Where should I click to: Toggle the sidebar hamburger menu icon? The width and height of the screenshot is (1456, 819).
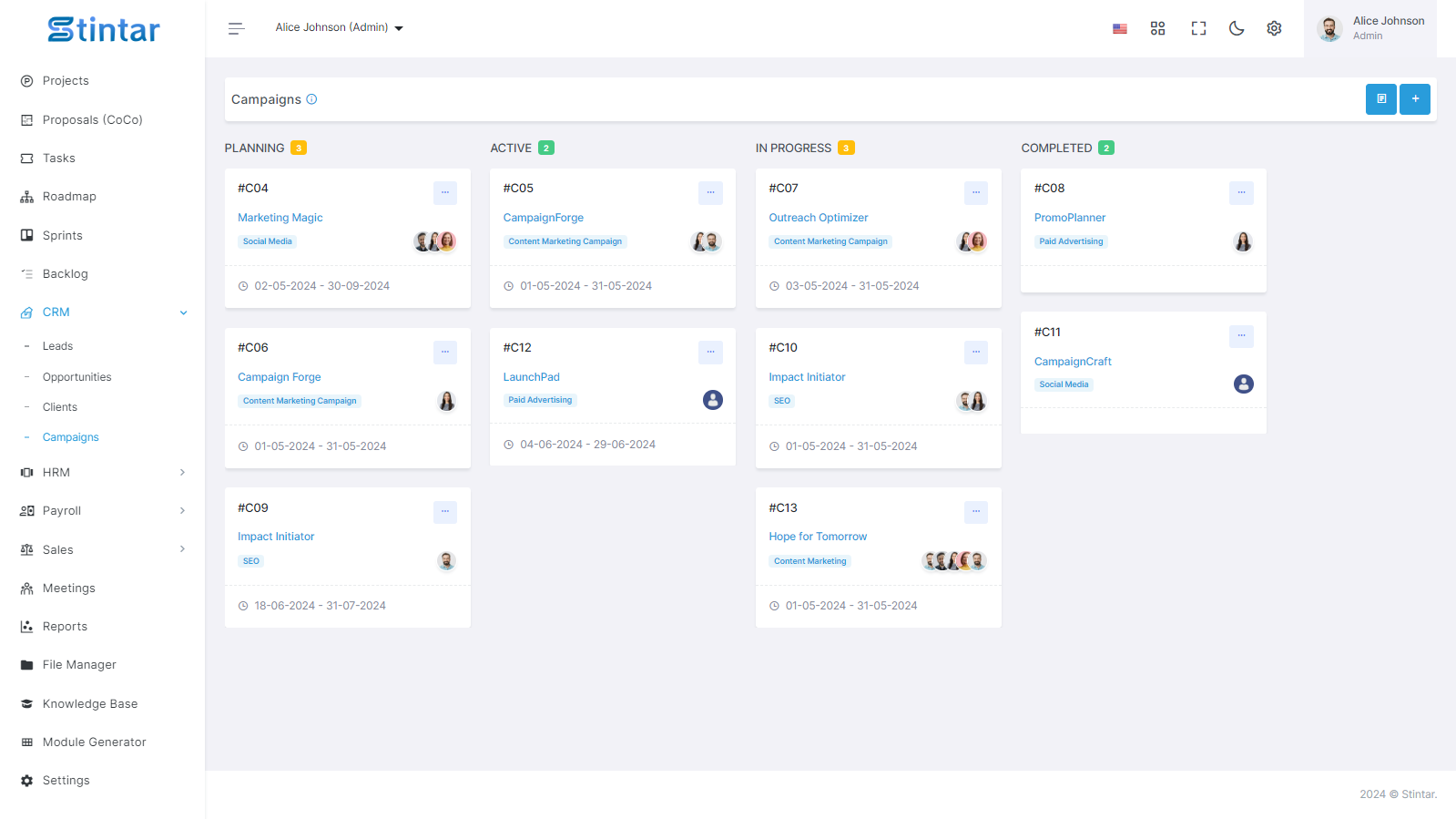[x=237, y=28]
